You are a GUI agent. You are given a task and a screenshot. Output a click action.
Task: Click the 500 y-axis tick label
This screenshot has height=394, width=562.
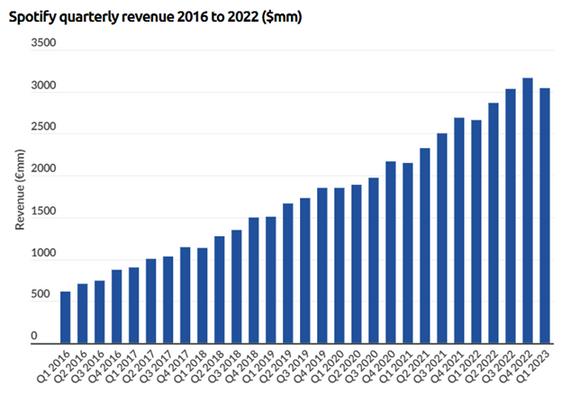coord(41,294)
